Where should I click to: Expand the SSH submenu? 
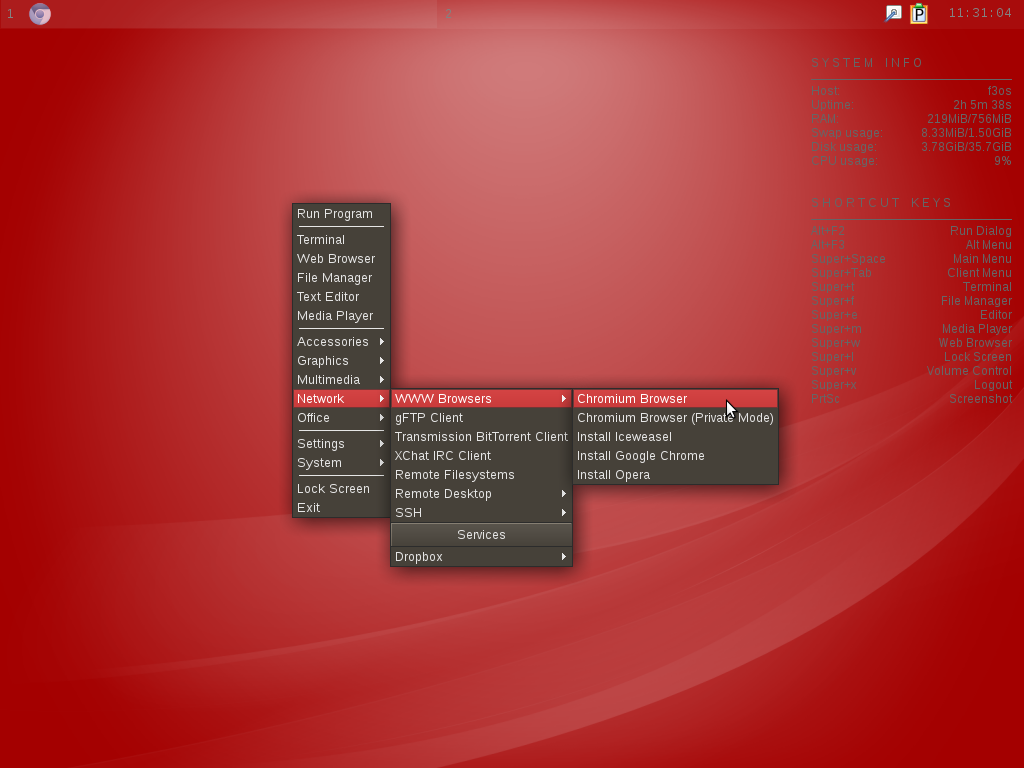(481, 512)
